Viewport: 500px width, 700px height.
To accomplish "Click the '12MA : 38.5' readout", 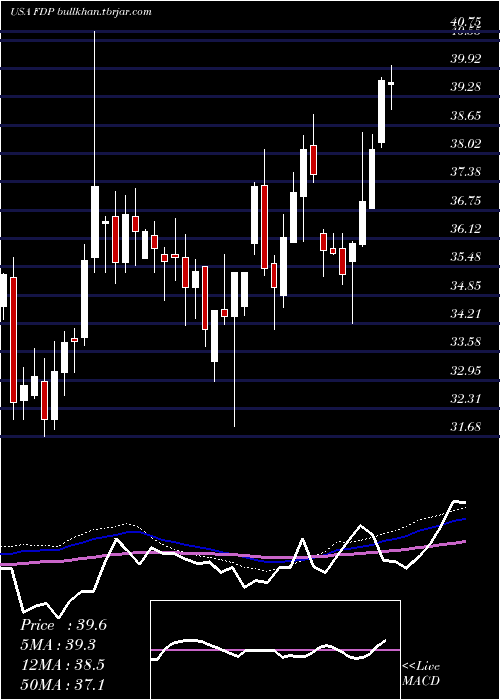I will (62, 665).
